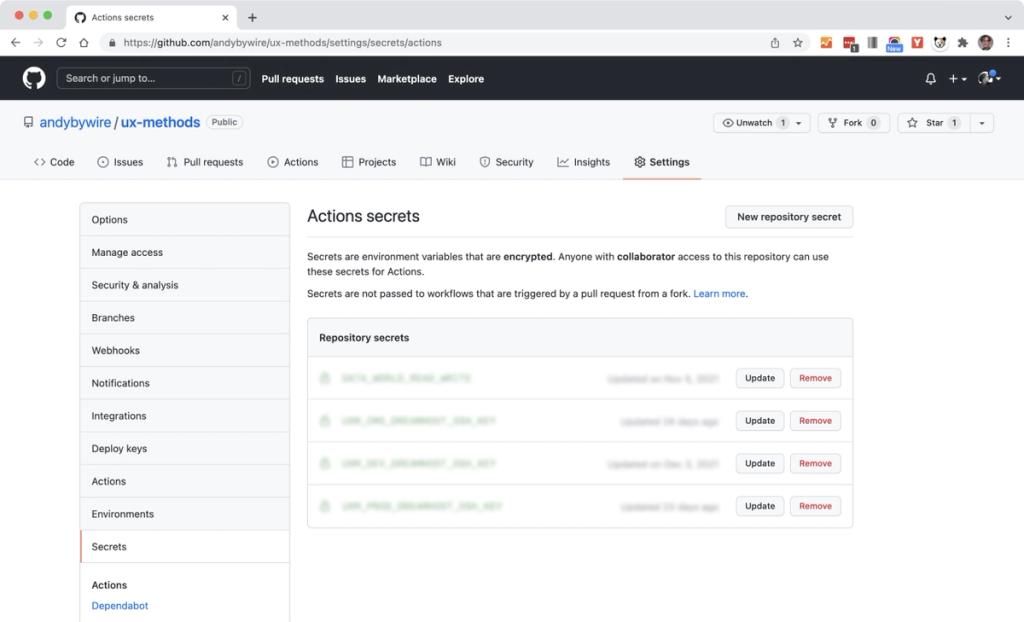Screen dimensions: 1024x622
Task: Open a new browser tab with plus
Action: pyautogui.click(x=252, y=18)
